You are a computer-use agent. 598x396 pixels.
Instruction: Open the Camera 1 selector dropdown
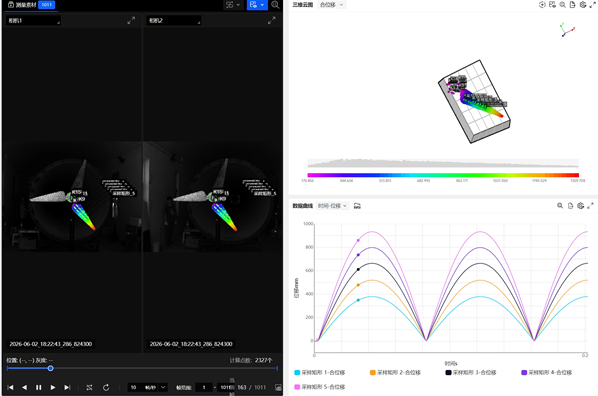pos(34,21)
